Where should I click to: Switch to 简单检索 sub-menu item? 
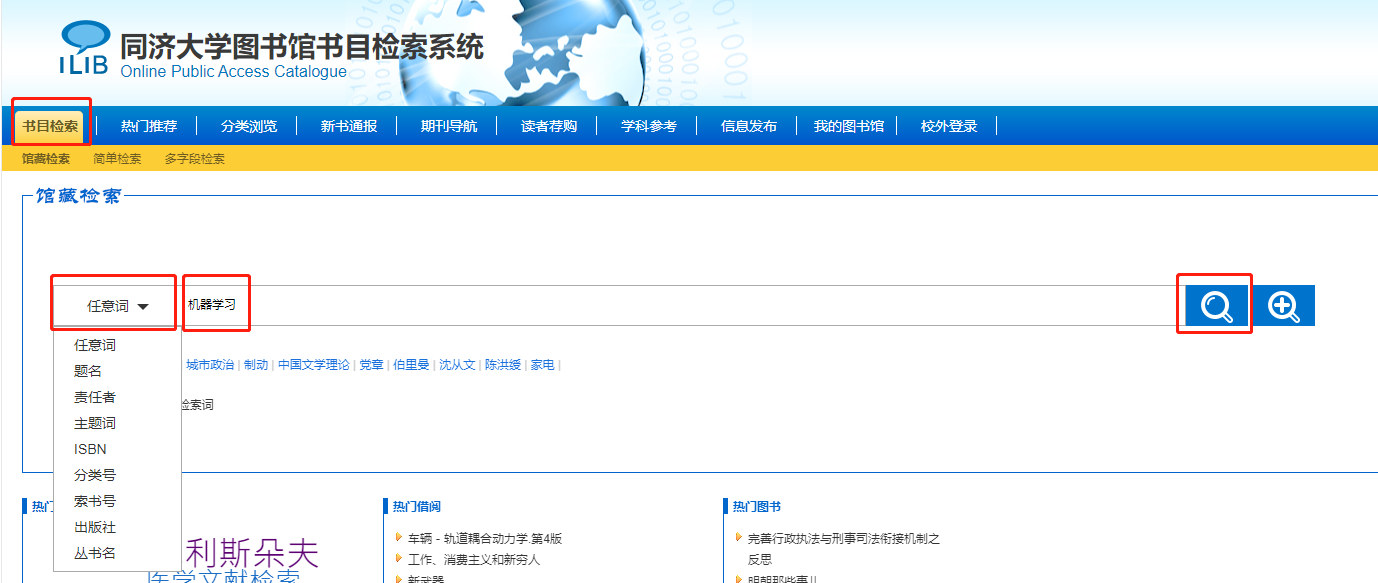coord(117,159)
